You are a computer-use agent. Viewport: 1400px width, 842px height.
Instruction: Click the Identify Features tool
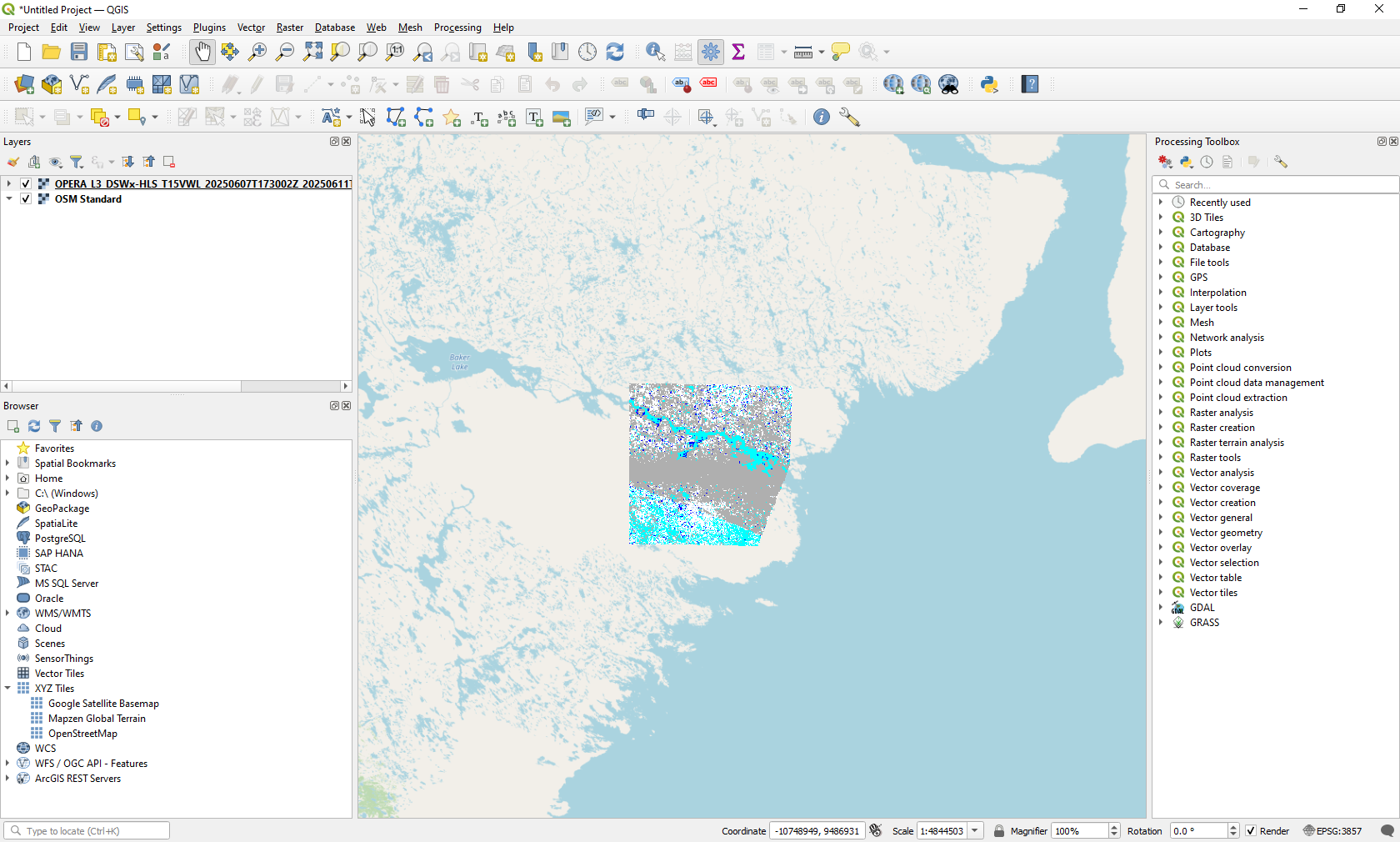click(x=655, y=52)
